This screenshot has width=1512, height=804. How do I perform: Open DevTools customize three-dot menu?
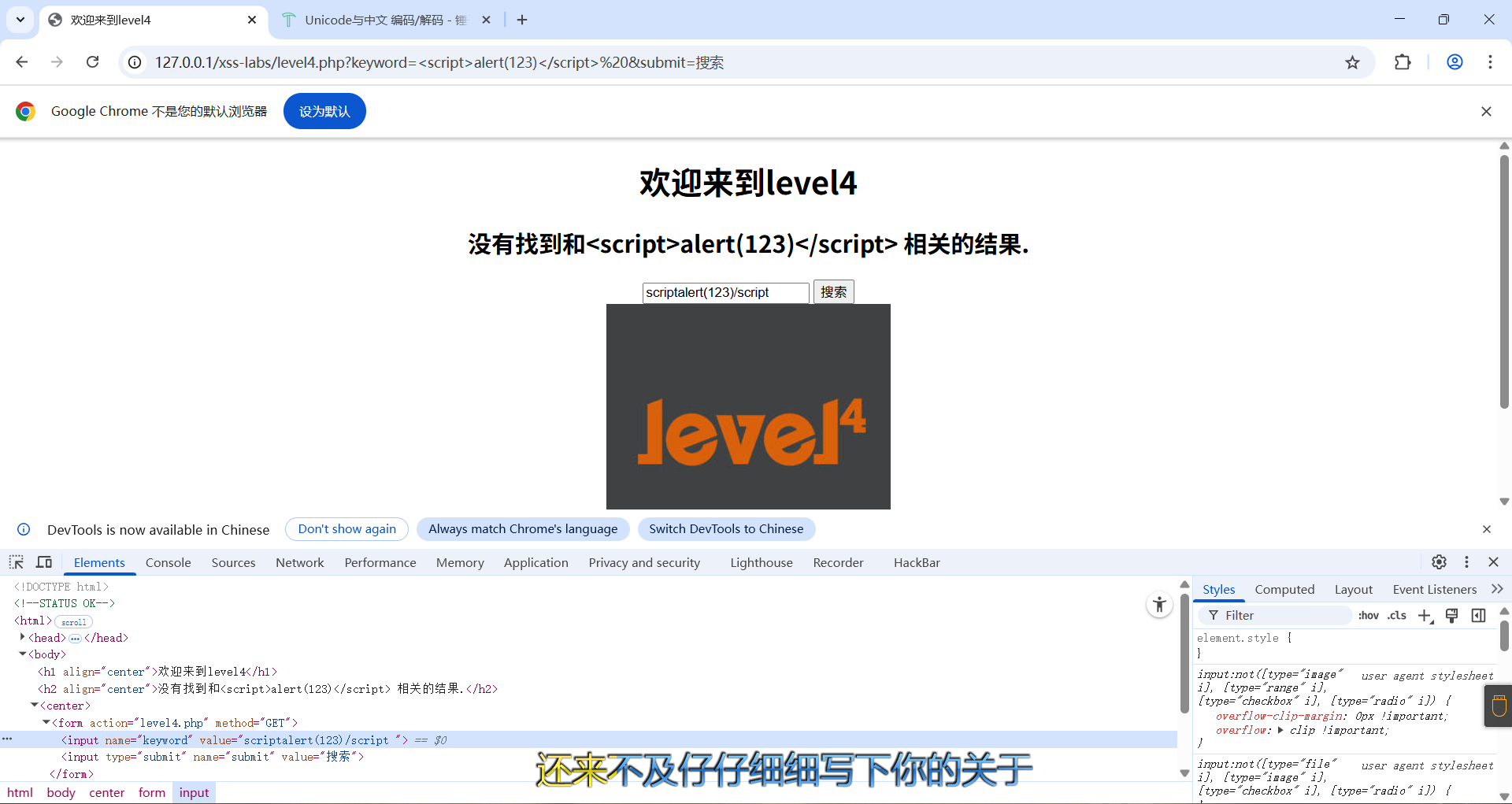tap(1466, 561)
